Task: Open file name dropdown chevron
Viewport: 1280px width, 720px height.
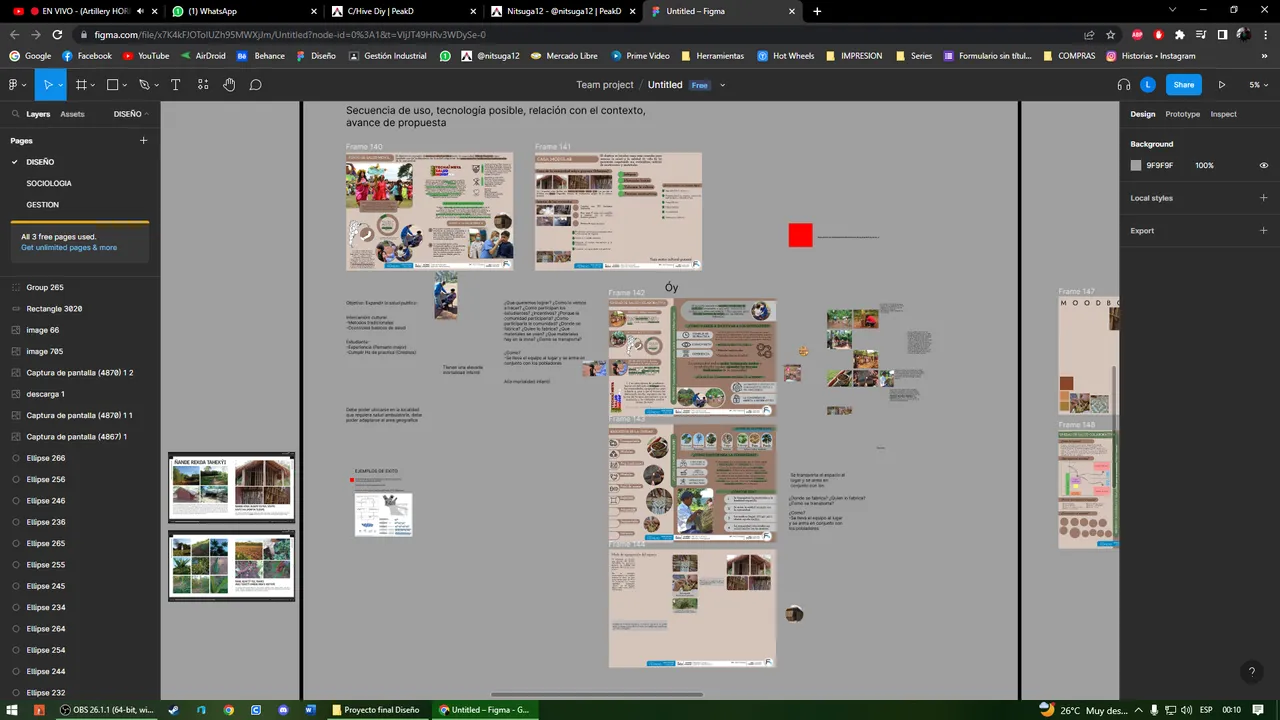Action: tap(722, 85)
